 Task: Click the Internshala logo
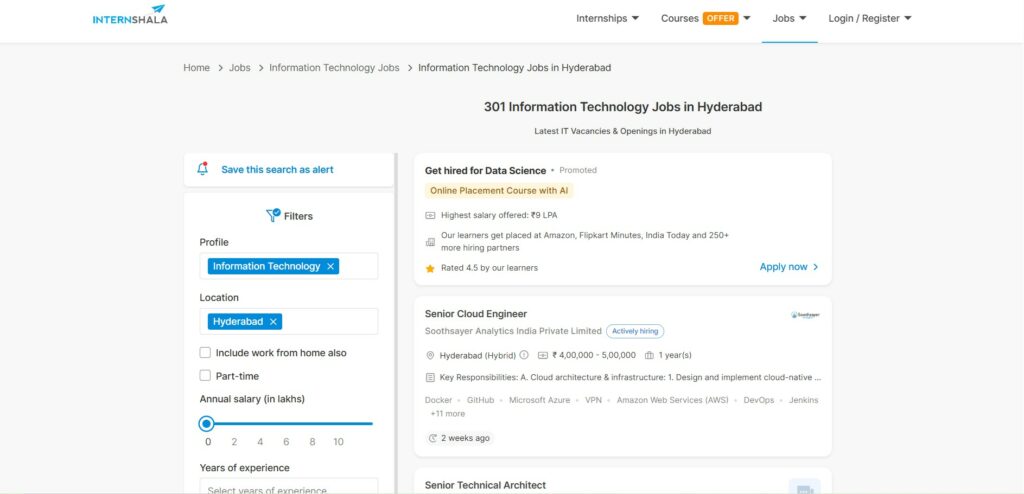coord(130,15)
